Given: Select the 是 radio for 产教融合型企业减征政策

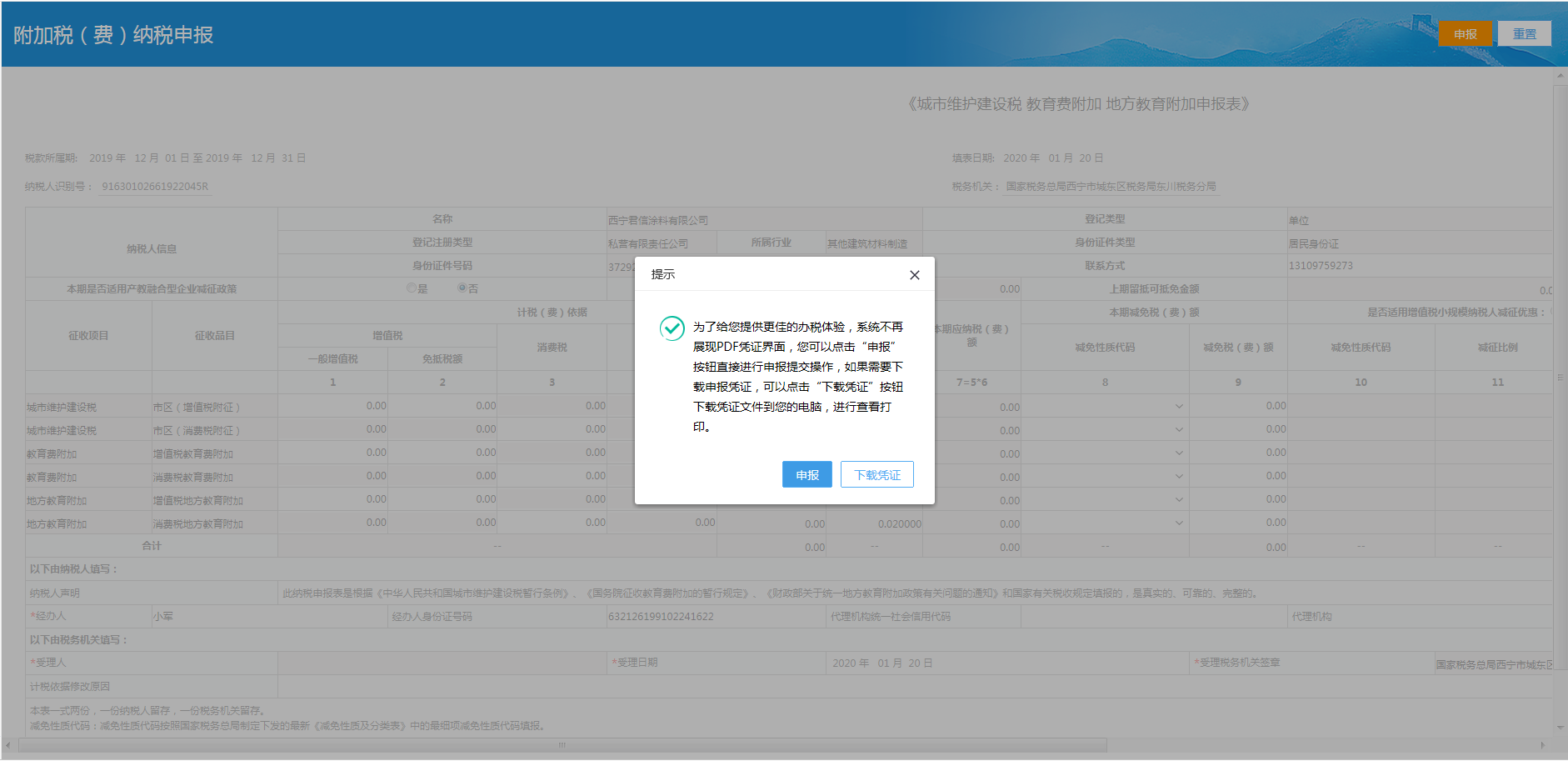Looking at the screenshot, I should pos(412,288).
